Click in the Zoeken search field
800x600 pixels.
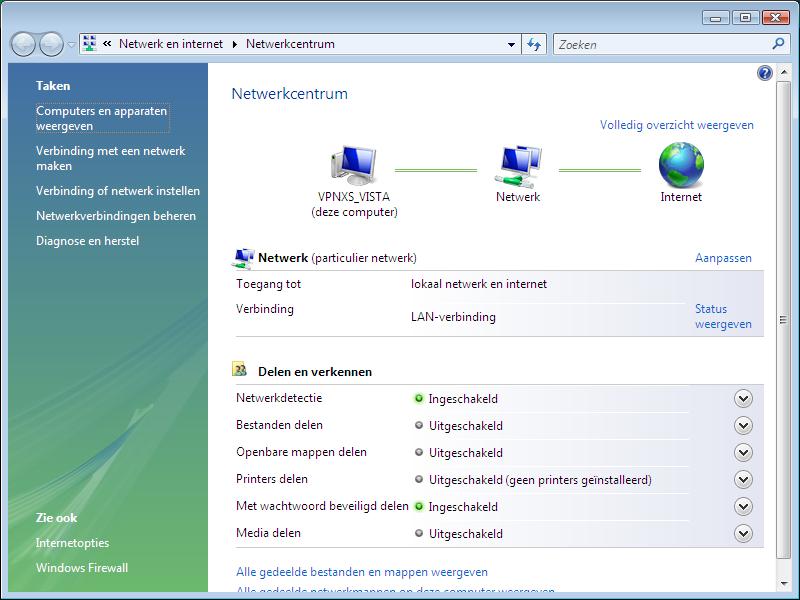point(660,44)
